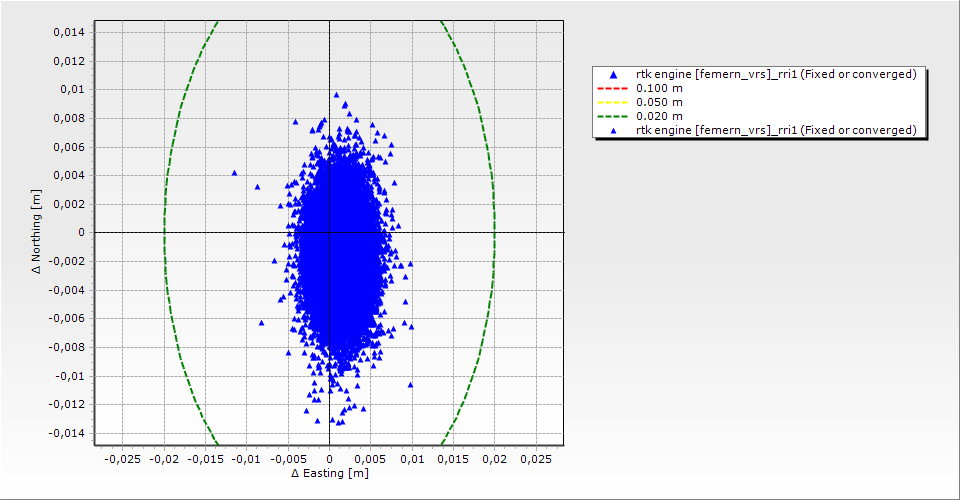Click the chart origin where the axes cross
The width and height of the screenshot is (960, 500).
coord(329,232)
